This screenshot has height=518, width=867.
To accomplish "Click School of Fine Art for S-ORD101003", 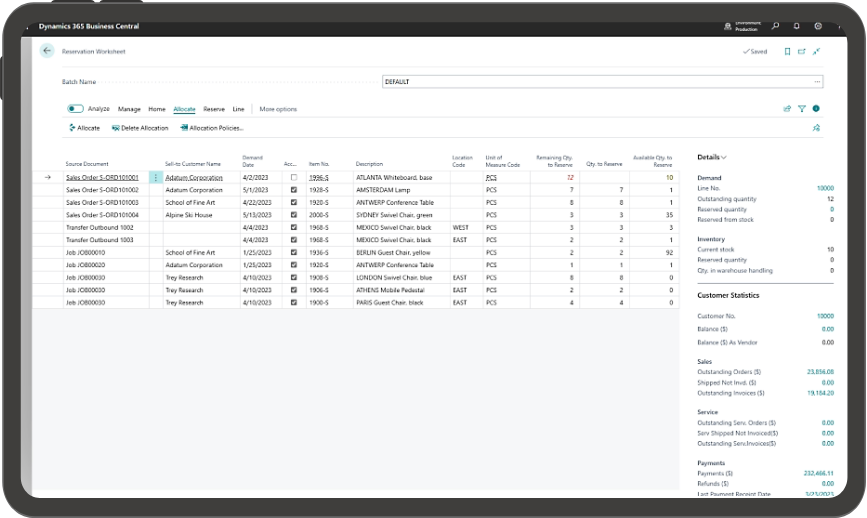I will (x=190, y=202).
